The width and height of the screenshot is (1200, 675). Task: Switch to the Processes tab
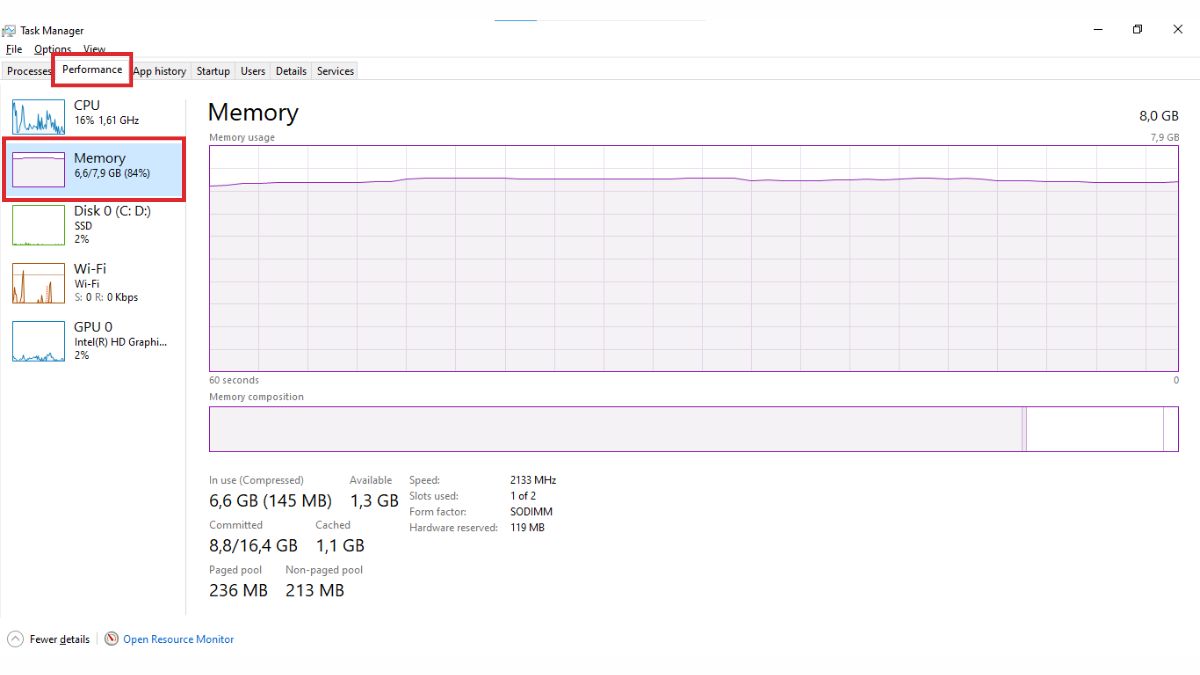click(x=29, y=71)
